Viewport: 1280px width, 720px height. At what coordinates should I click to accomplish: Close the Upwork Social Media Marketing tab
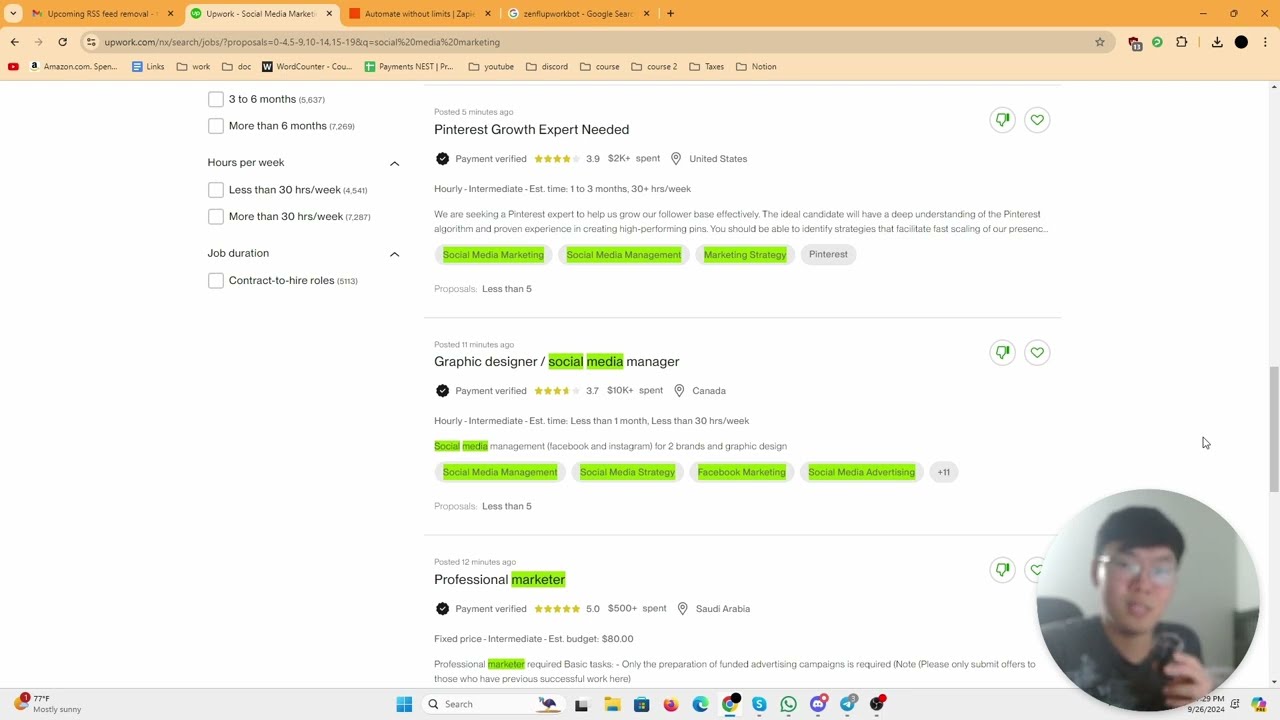[329, 14]
